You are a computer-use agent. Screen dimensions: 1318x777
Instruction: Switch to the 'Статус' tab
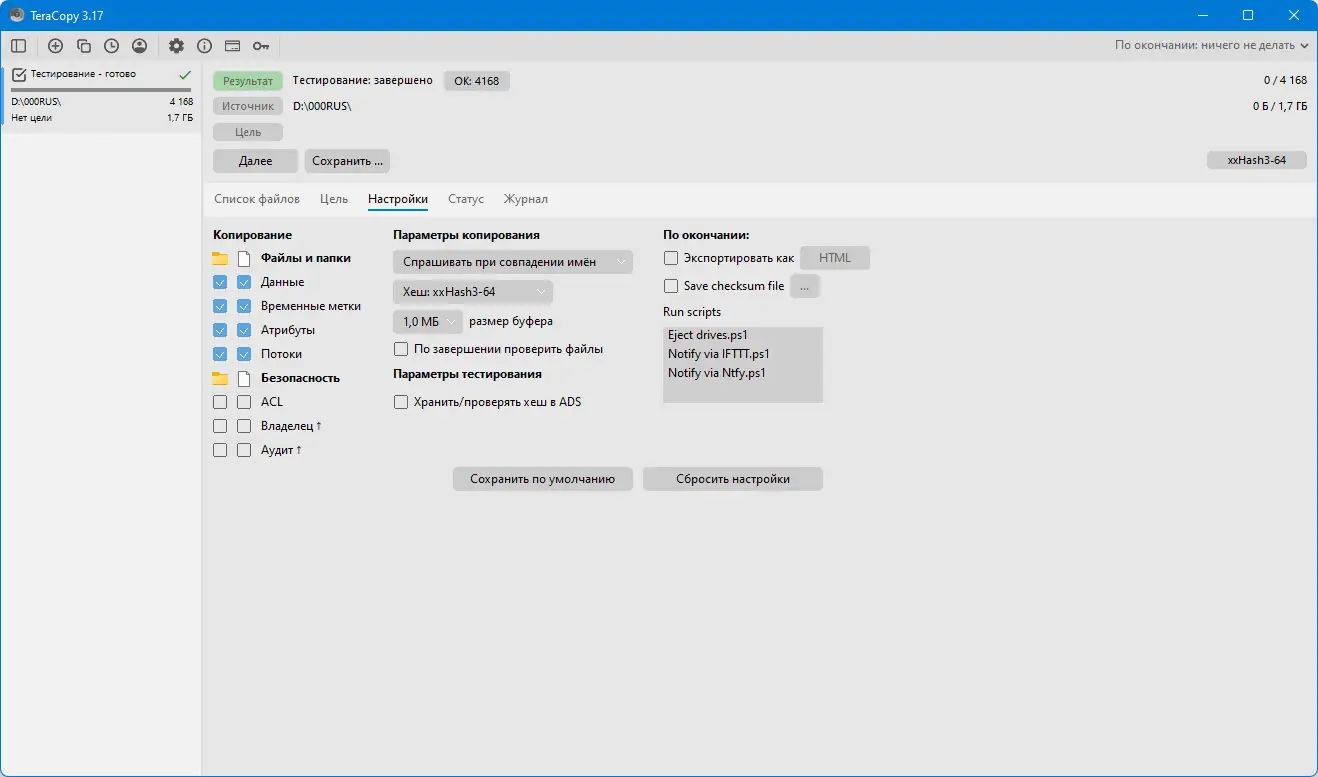point(466,199)
